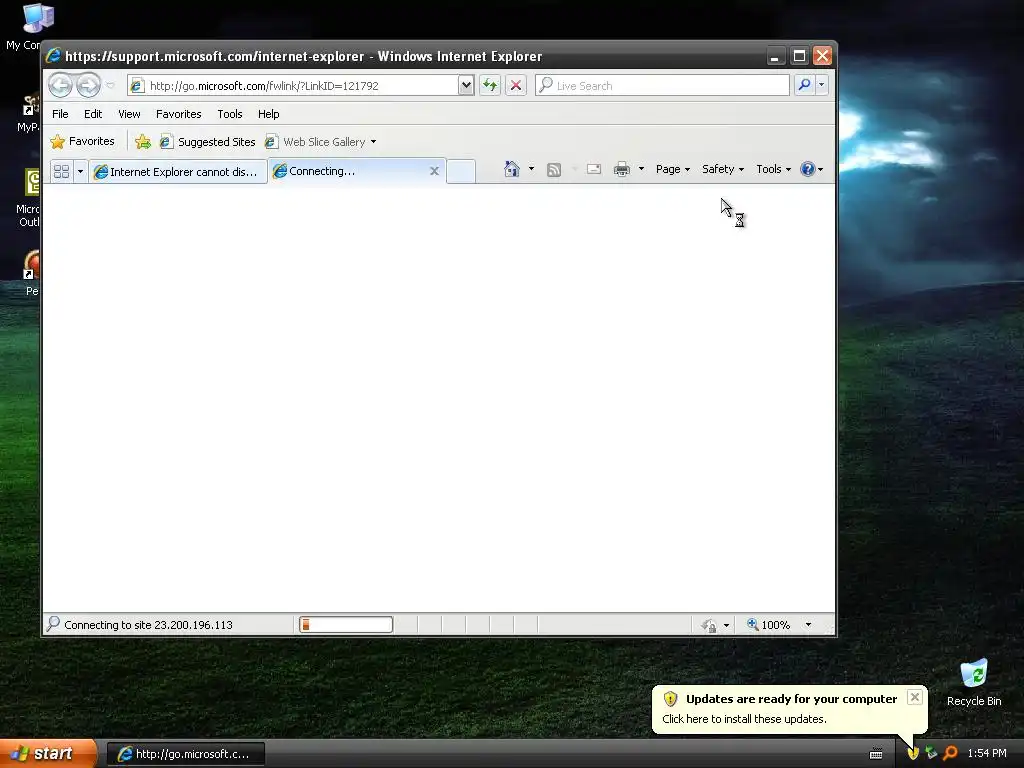
Task: Click the Start button
Action: point(47,754)
